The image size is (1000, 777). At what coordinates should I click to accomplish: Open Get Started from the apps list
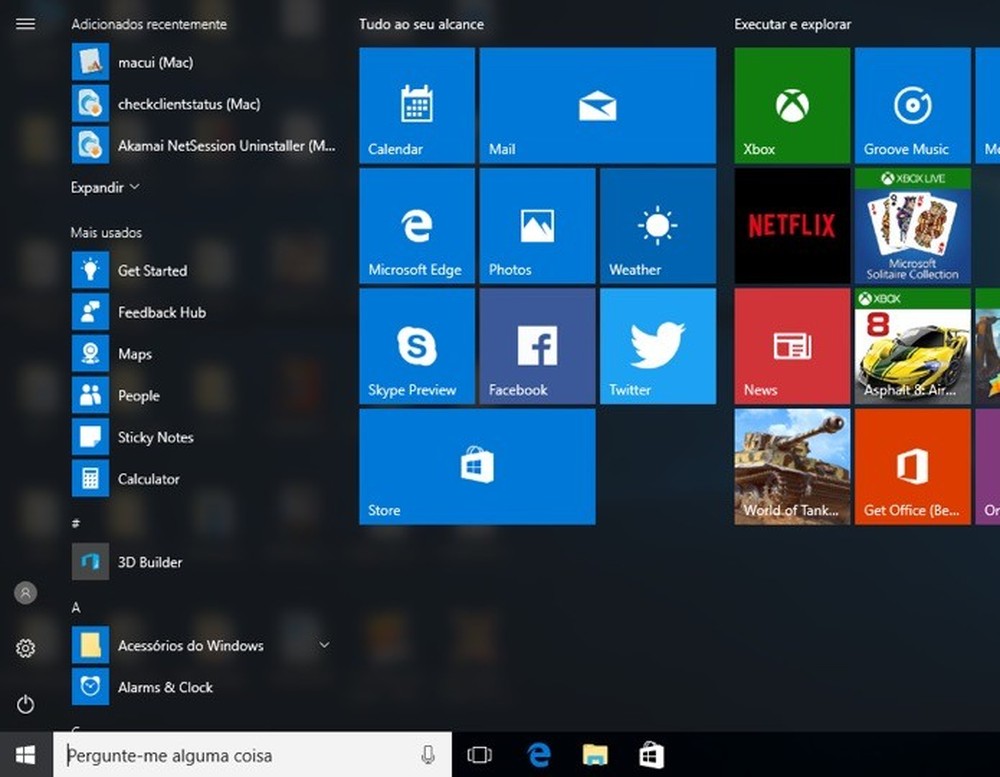154,270
